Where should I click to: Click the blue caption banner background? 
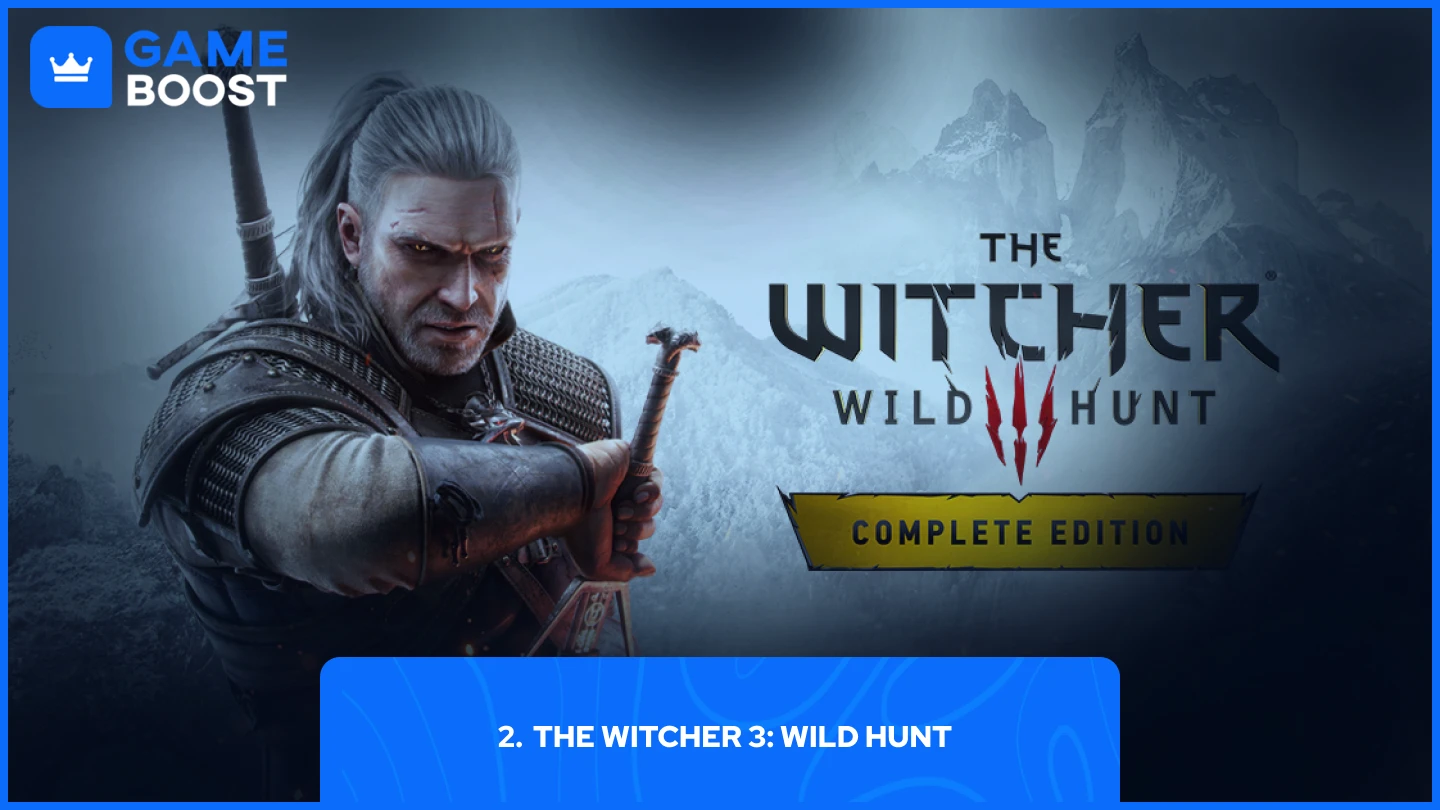[720, 730]
